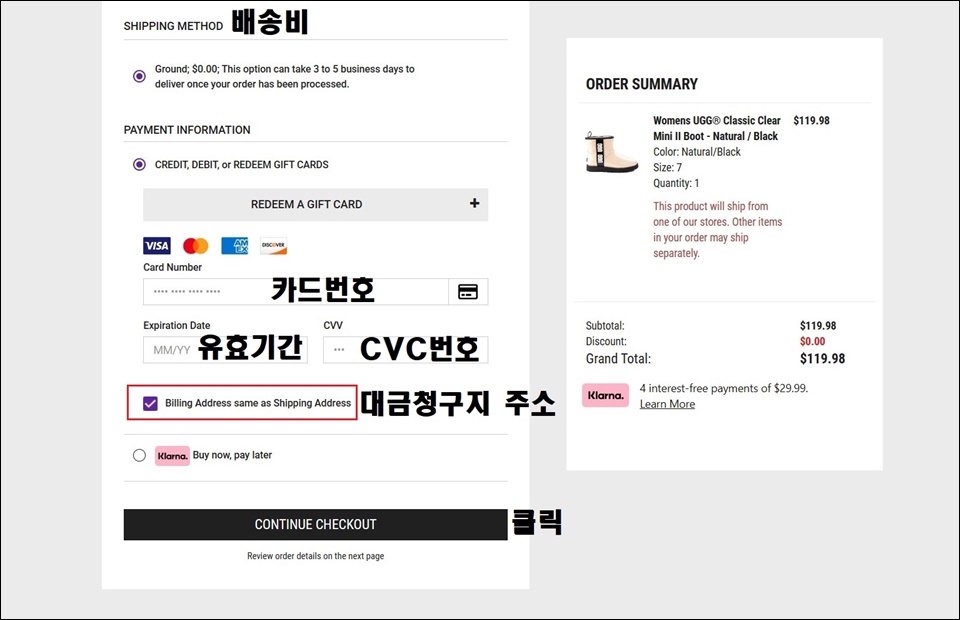Focus the CVV input field
Image resolution: width=960 pixels, height=620 pixels.
click(x=405, y=350)
